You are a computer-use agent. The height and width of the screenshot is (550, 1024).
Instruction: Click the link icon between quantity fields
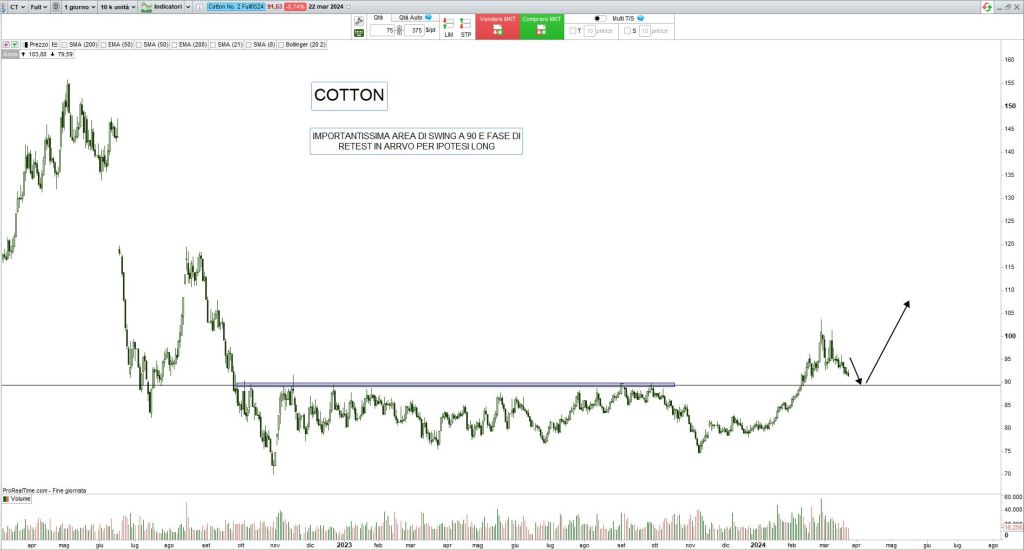click(399, 31)
